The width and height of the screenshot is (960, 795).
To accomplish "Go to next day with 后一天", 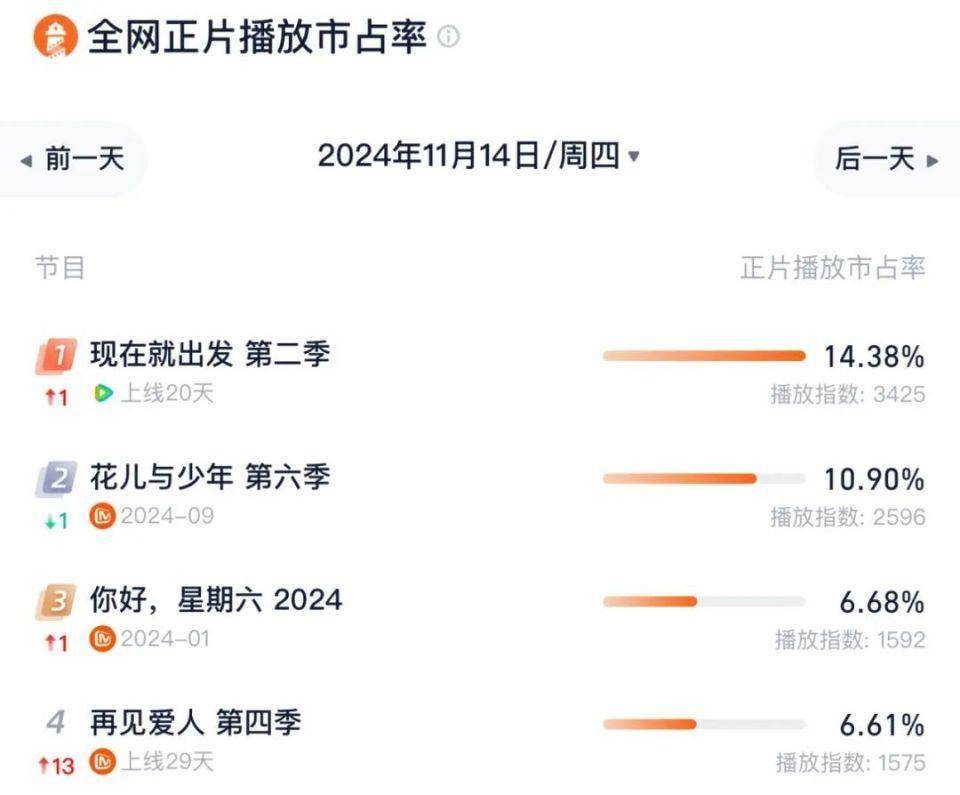I will pyautogui.click(x=887, y=159).
